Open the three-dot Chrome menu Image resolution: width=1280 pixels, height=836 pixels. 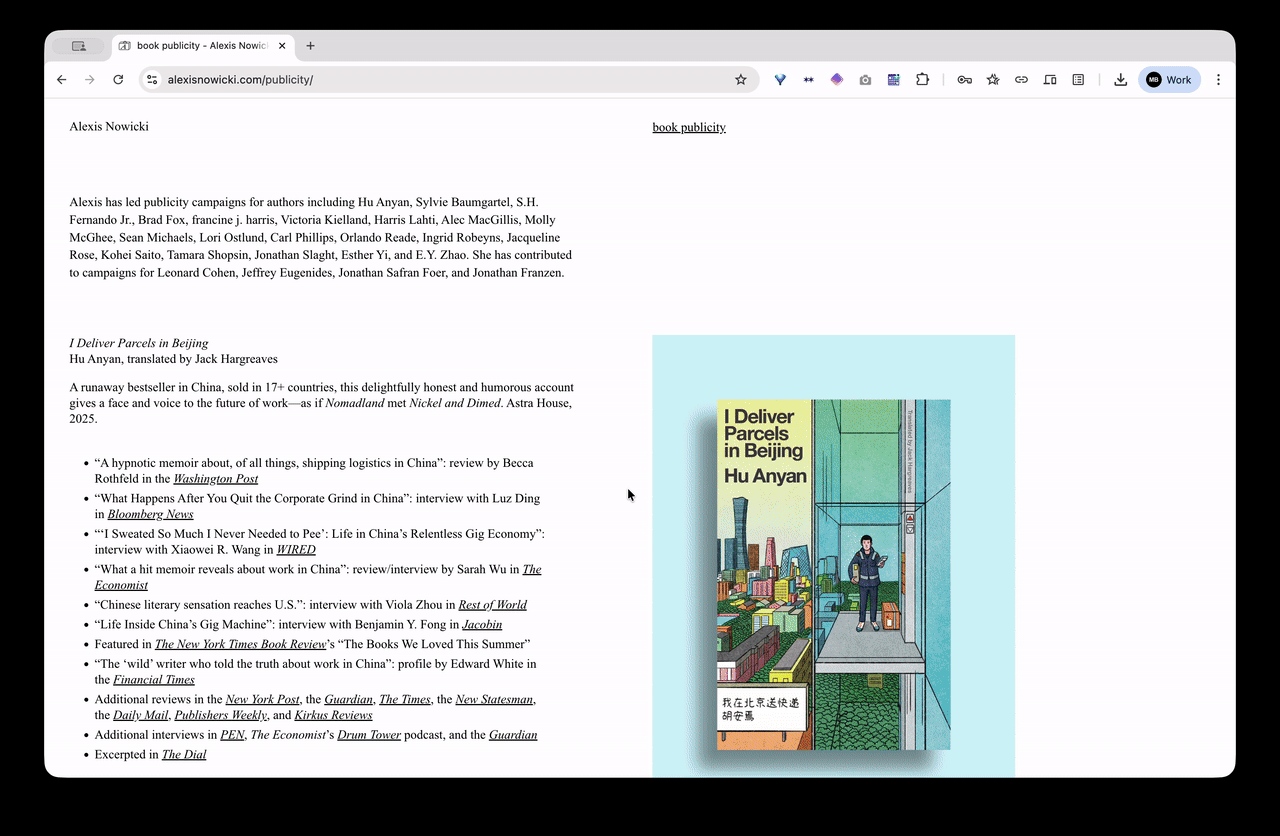(1218, 79)
